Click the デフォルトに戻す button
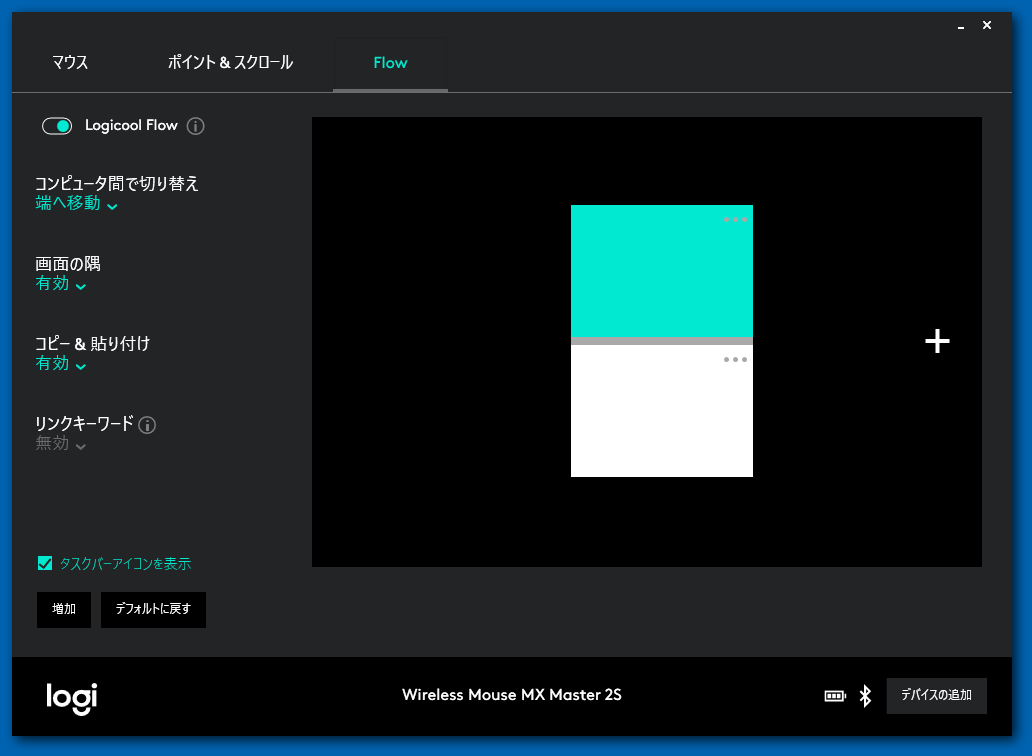Screen dimensions: 1032x756 [x=153, y=609]
